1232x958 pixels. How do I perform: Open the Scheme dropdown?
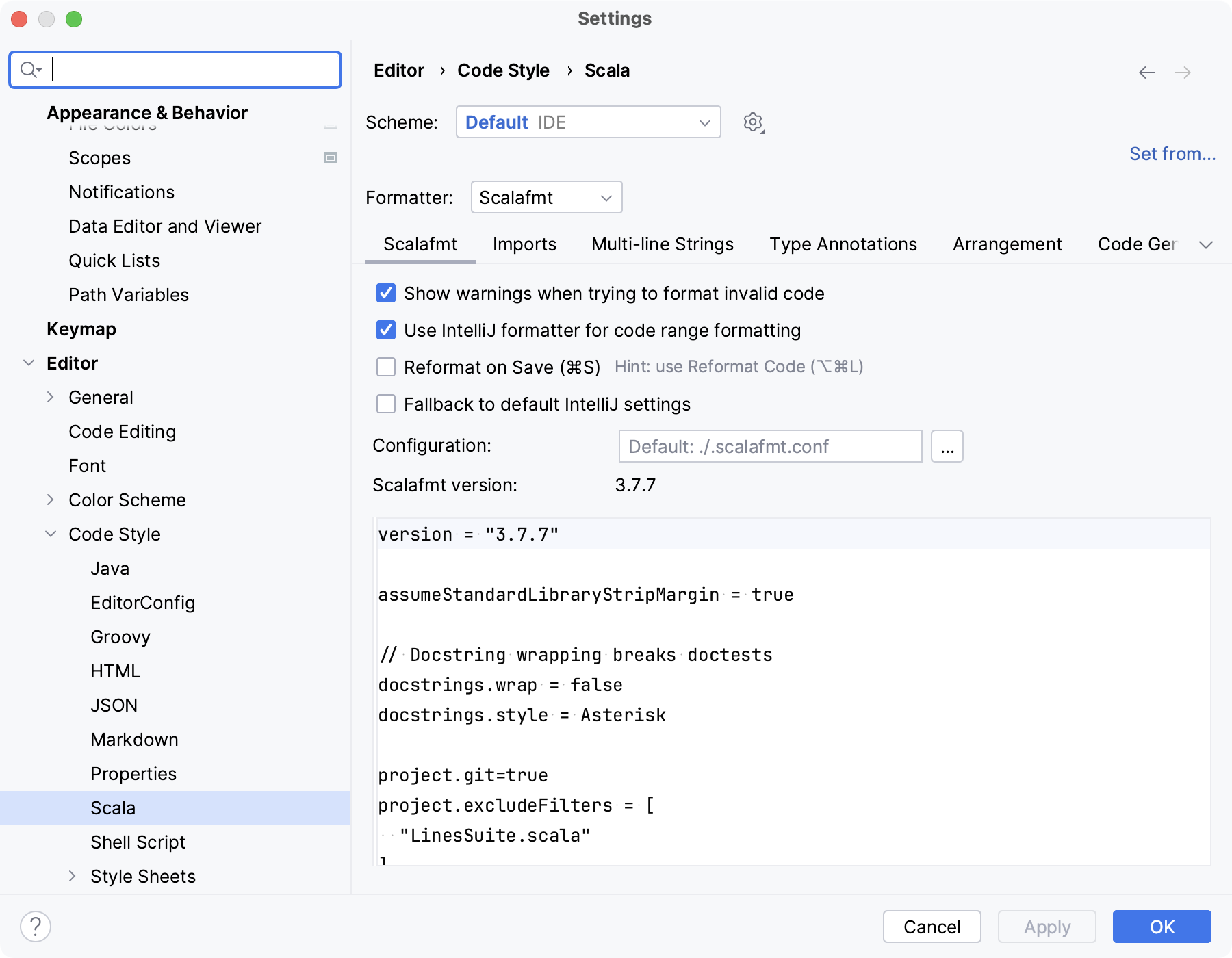click(587, 122)
